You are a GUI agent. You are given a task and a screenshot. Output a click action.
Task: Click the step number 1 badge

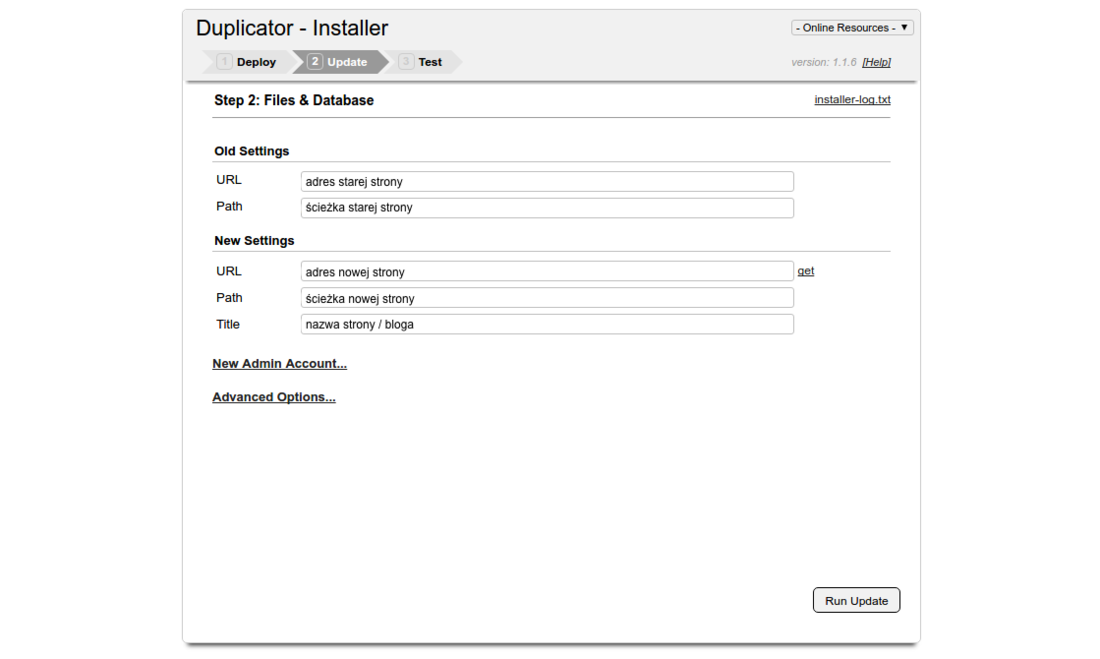point(224,62)
